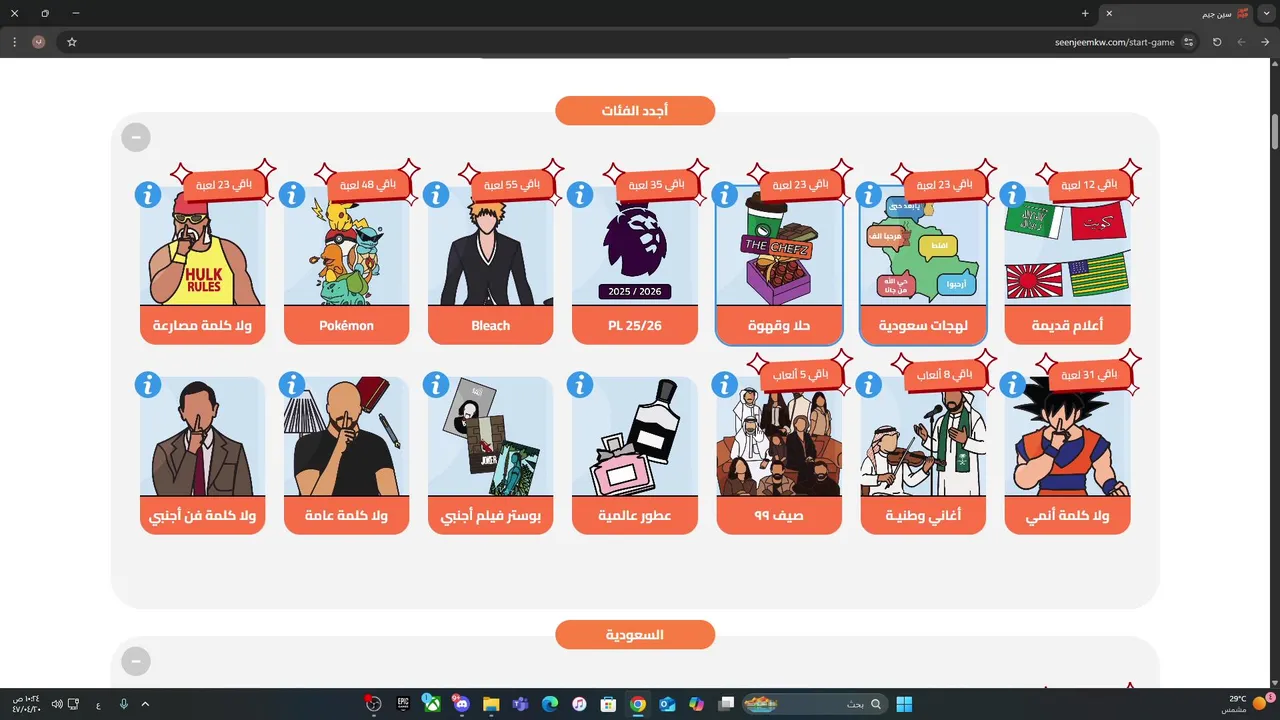This screenshot has height=720, width=1280.
Task: Click the Pokémon orange label
Action: pos(347,325)
